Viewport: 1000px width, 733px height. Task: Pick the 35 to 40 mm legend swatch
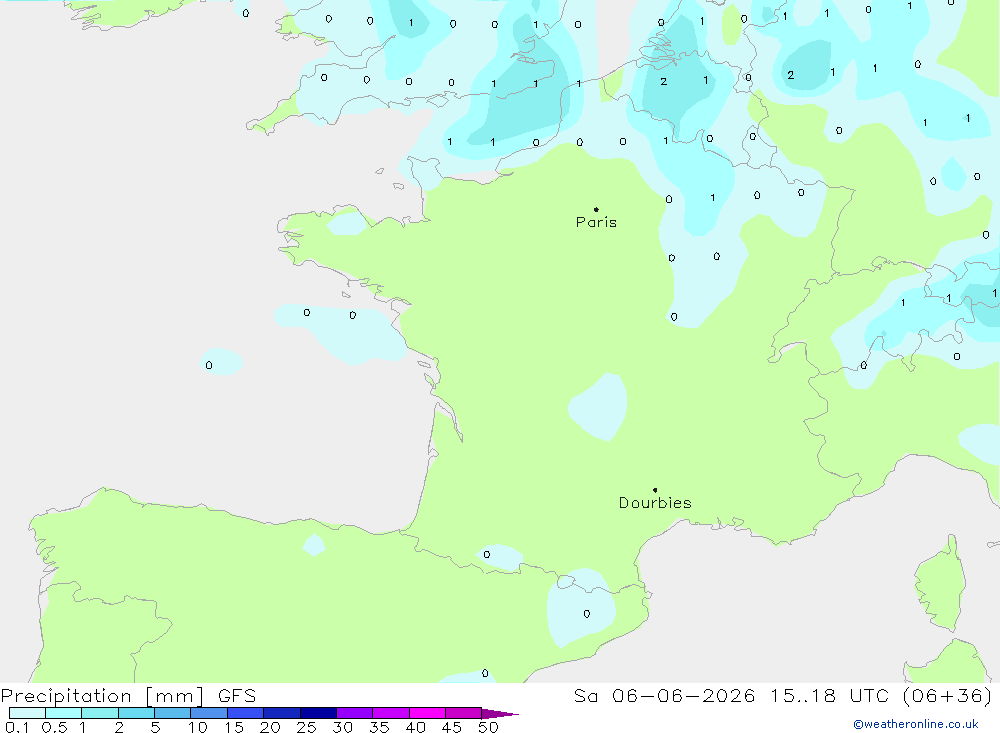click(x=391, y=713)
